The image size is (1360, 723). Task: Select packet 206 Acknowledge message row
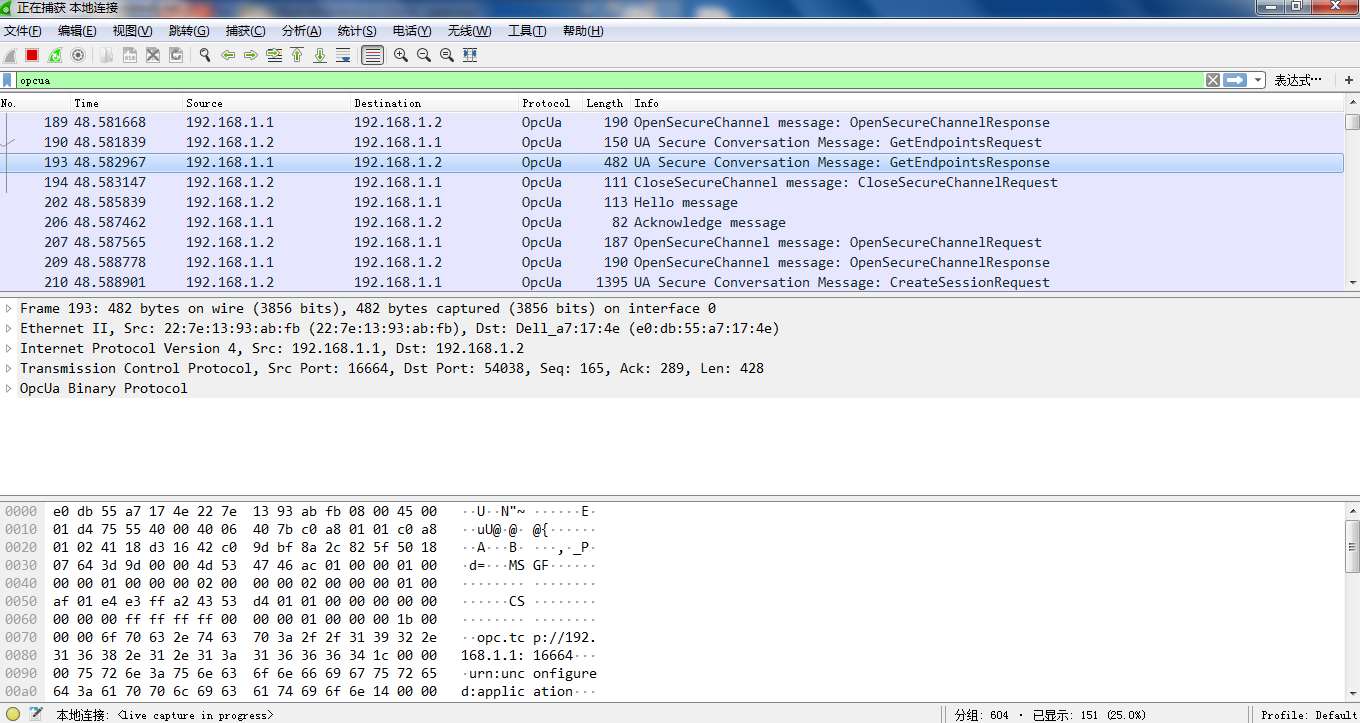coord(672,222)
